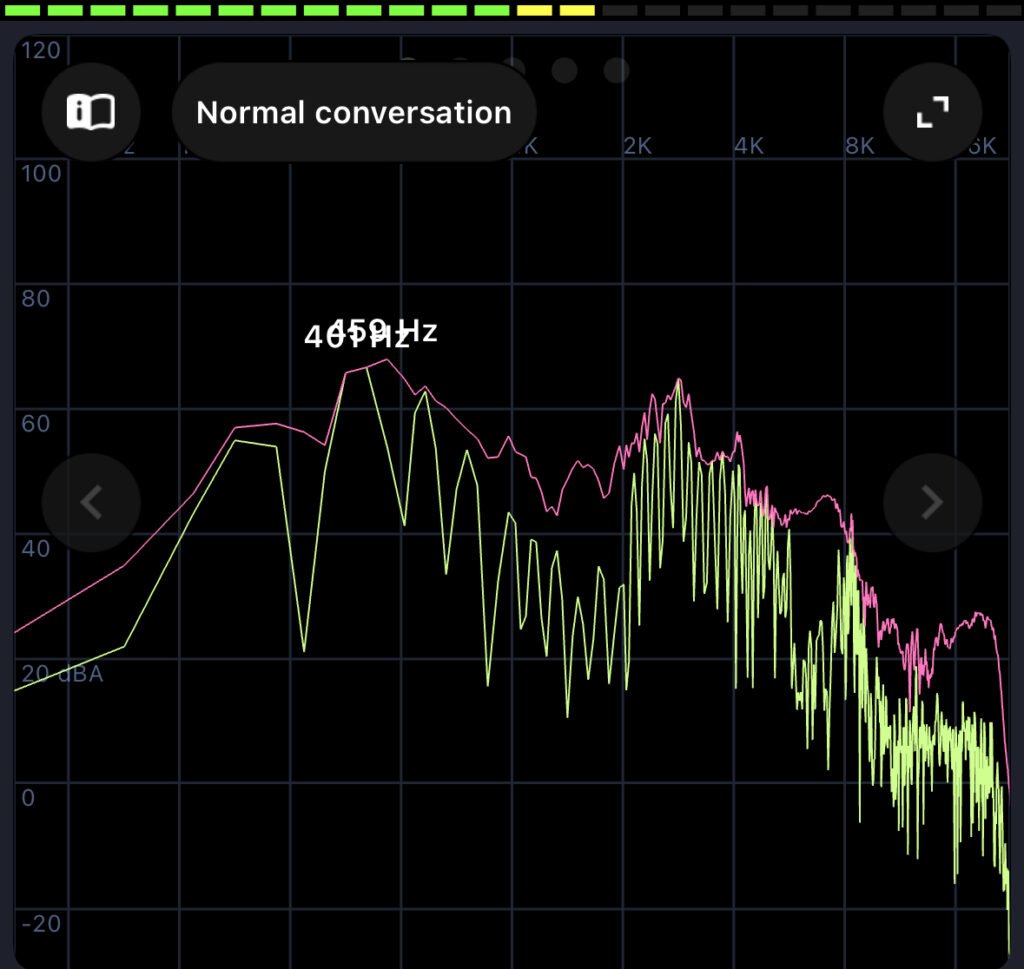Click the yellow segments of level meter
1024x969 pixels.
(556, 10)
